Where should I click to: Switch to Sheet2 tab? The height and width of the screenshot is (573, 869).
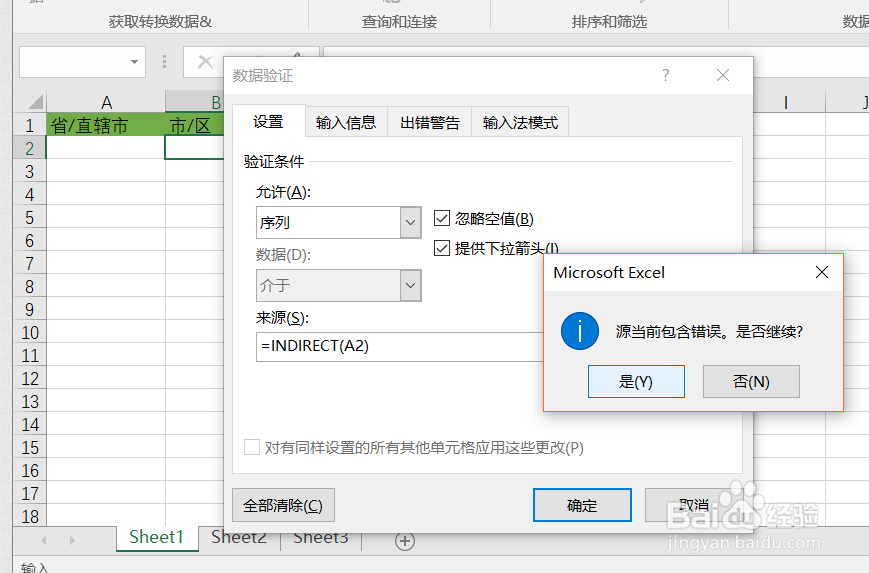239,537
